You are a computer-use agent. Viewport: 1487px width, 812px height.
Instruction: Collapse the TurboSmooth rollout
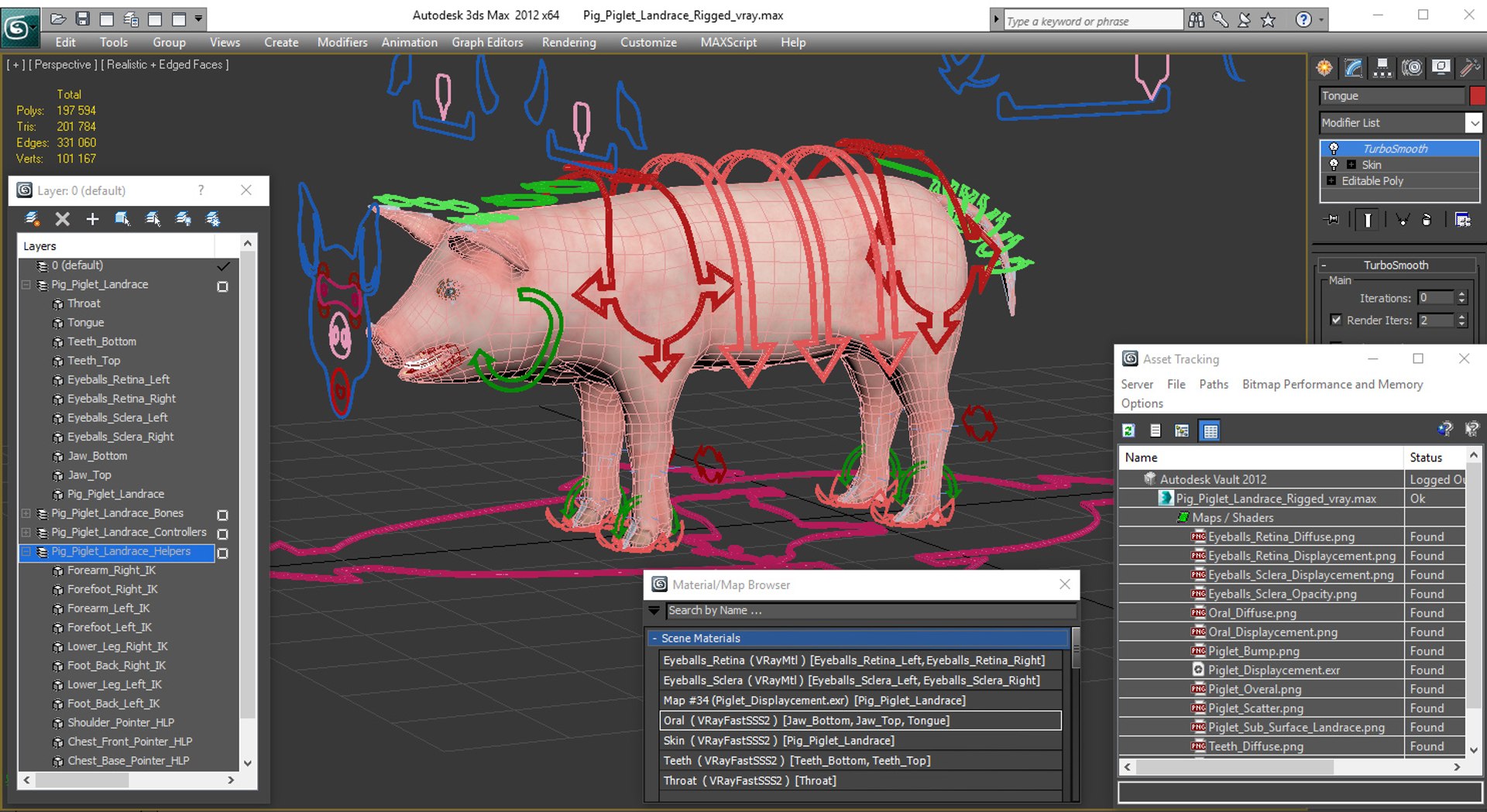click(x=1324, y=266)
